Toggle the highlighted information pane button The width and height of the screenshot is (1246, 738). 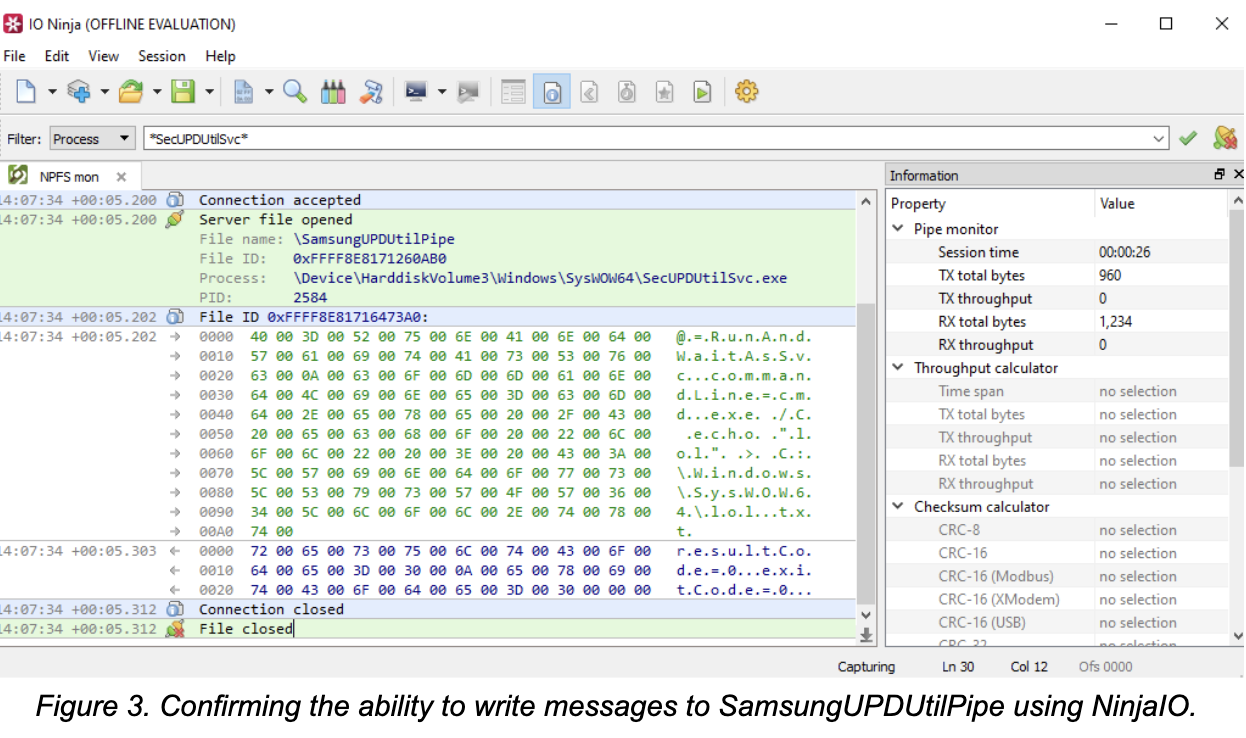point(551,92)
